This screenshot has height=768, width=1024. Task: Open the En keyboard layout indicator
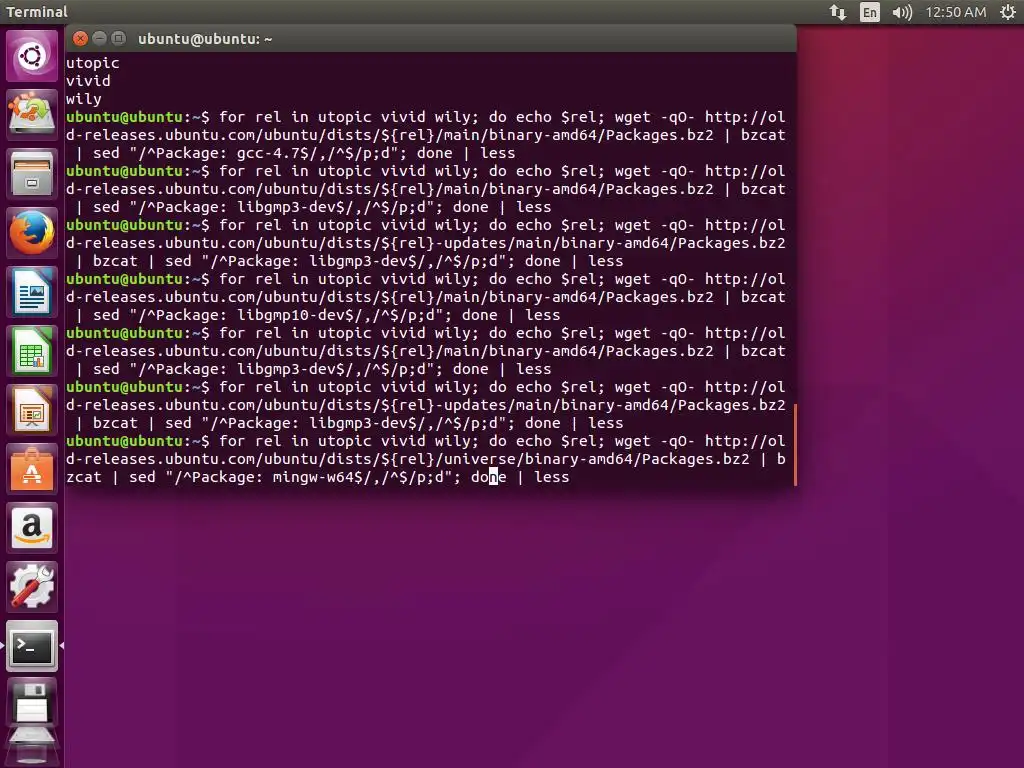coord(870,12)
